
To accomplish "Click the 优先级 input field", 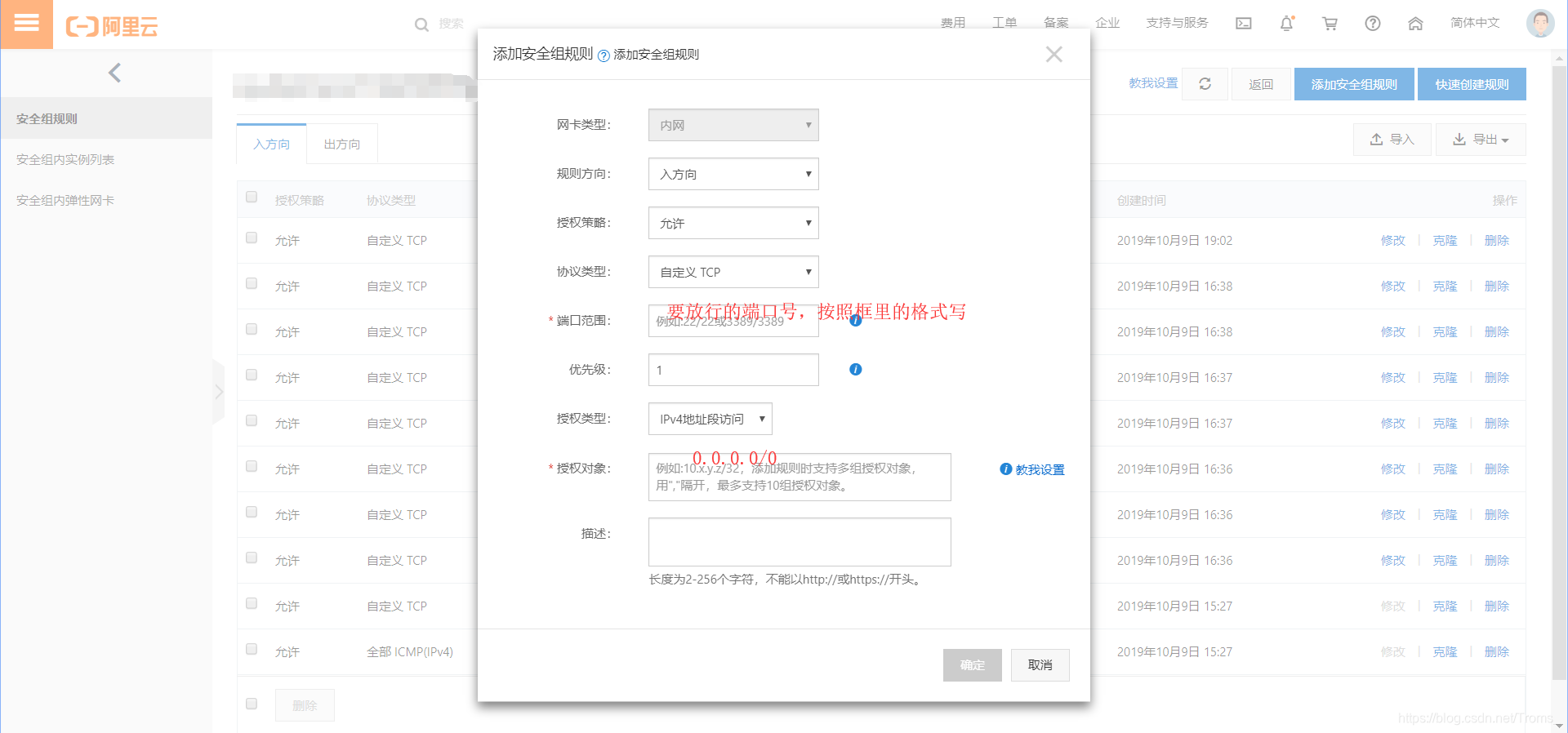I will 733,370.
